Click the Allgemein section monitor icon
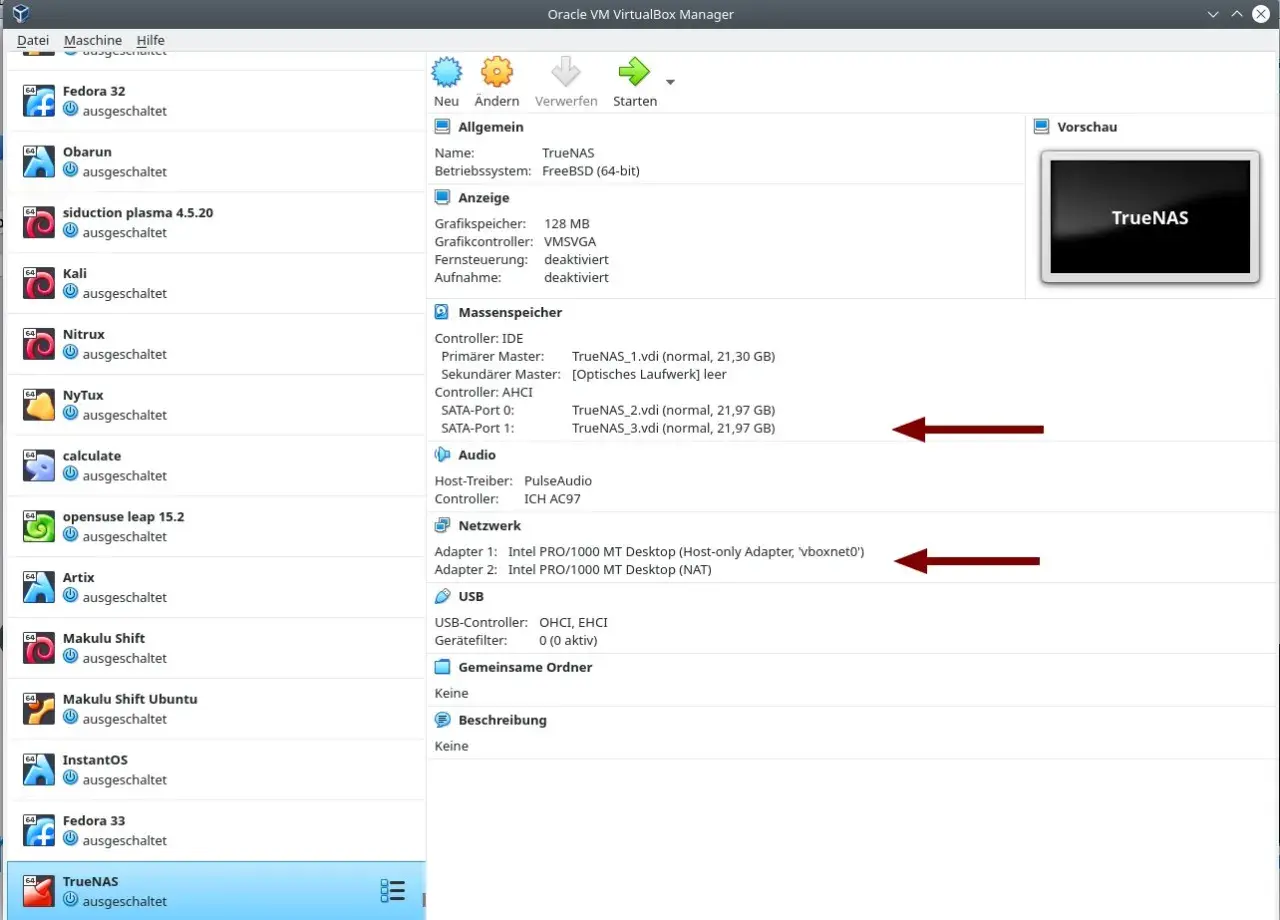 pyautogui.click(x=443, y=127)
